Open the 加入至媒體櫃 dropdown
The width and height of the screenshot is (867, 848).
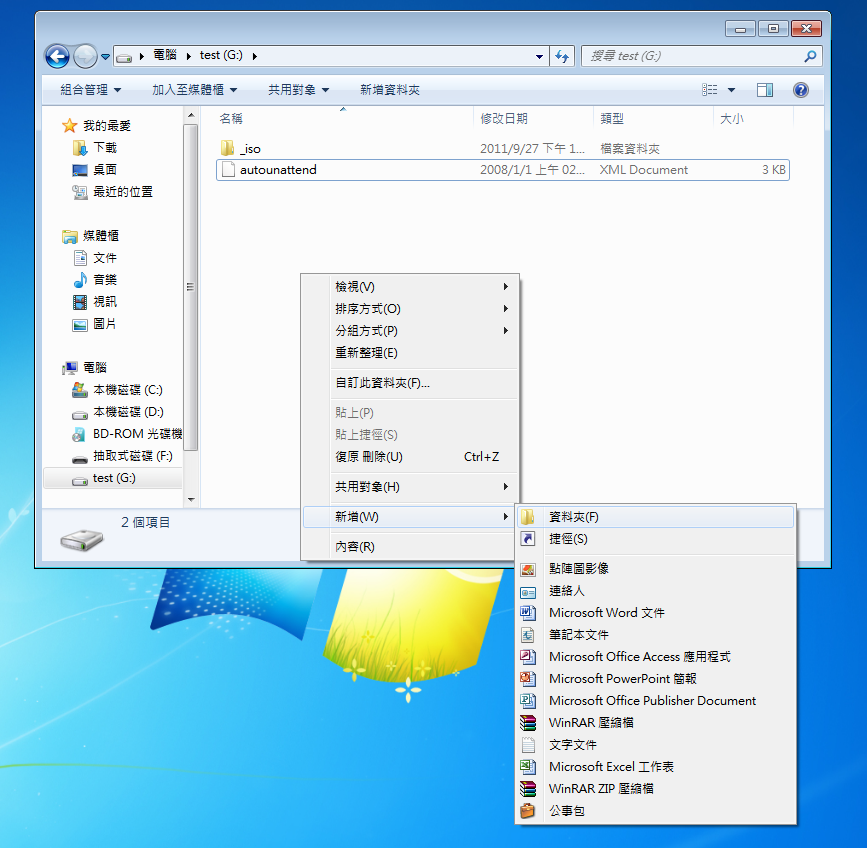[195, 90]
